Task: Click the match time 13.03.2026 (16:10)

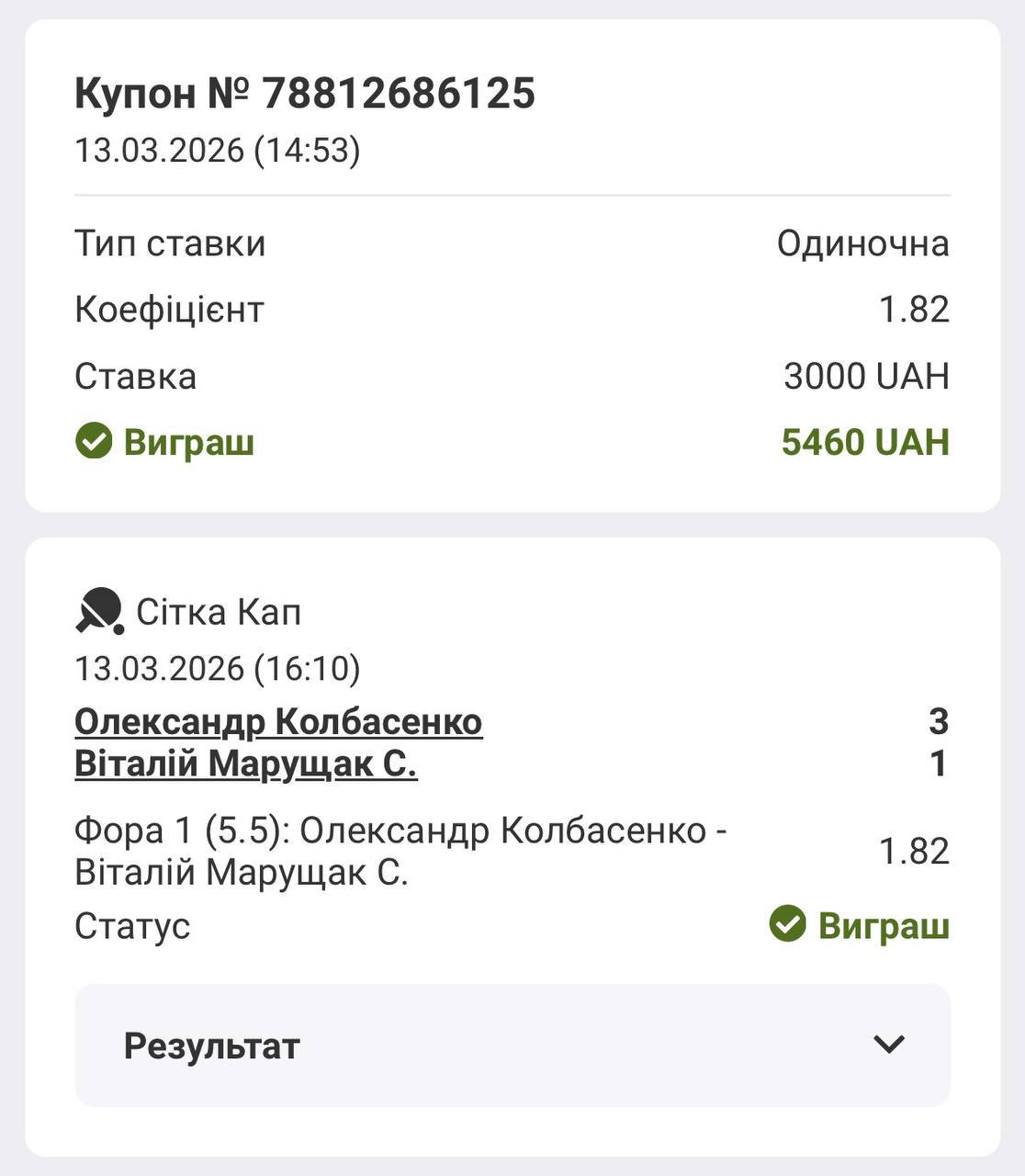Action: 218,668
